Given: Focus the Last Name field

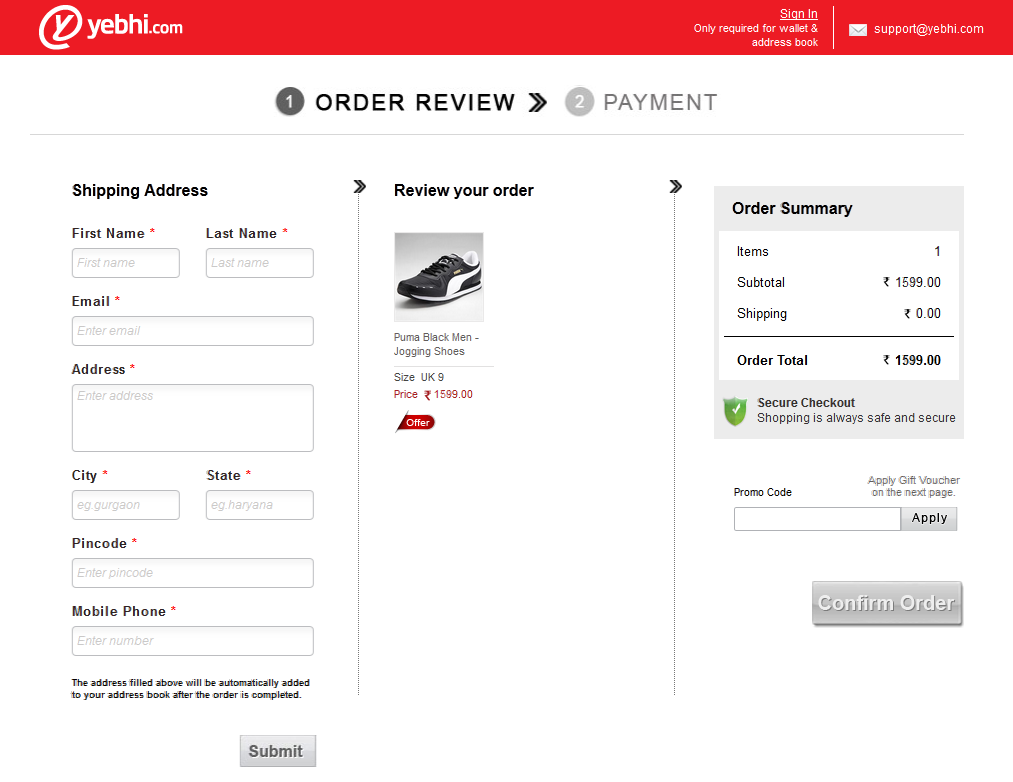Looking at the screenshot, I should click(260, 263).
